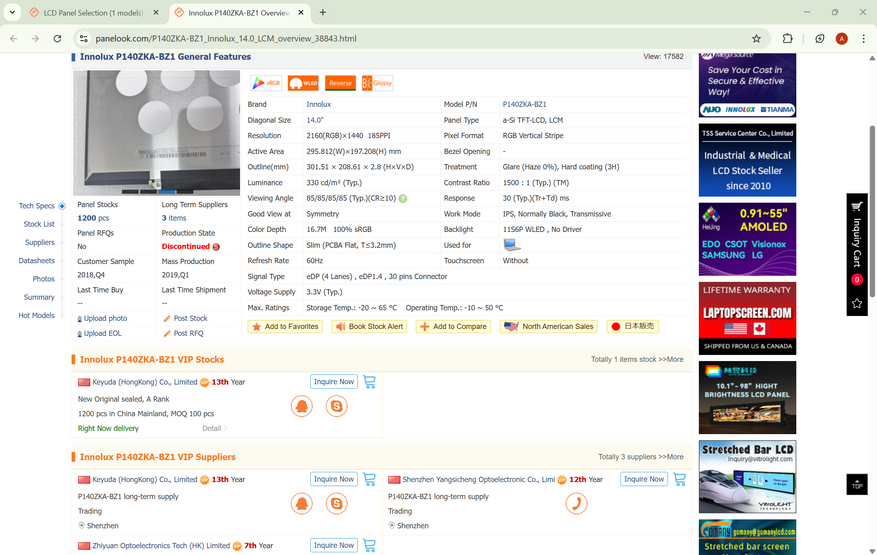Add Shenzhen Yangsicheng supplier to cart icon

coord(680,479)
